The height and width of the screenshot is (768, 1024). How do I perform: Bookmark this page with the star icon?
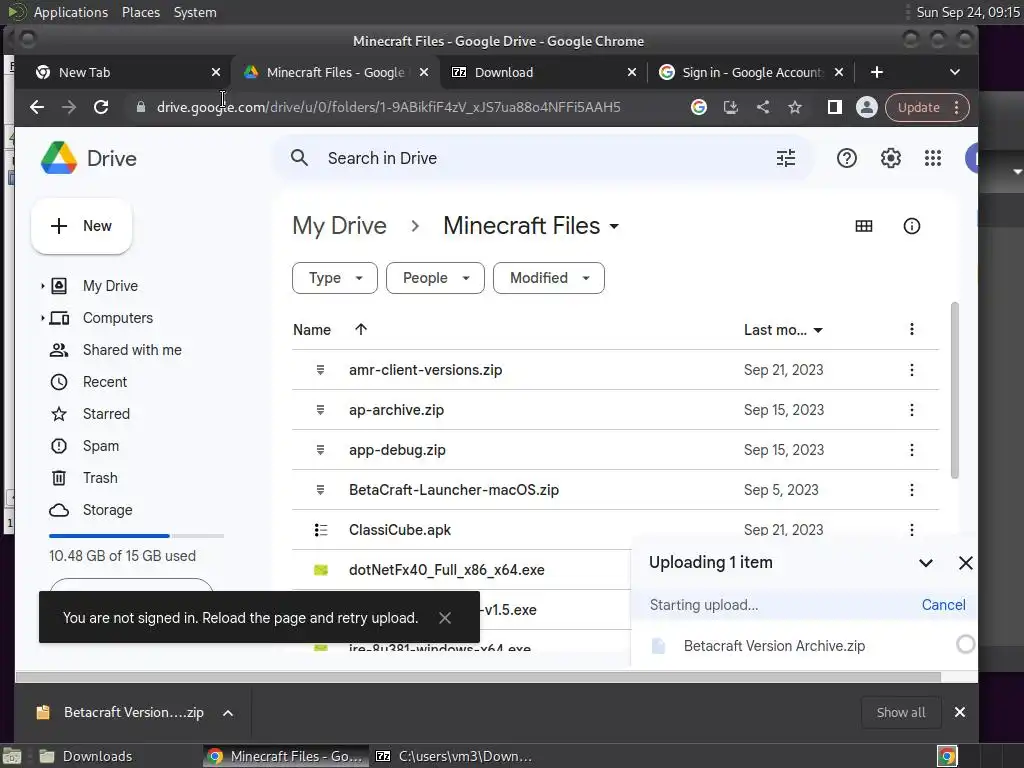pos(794,107)
